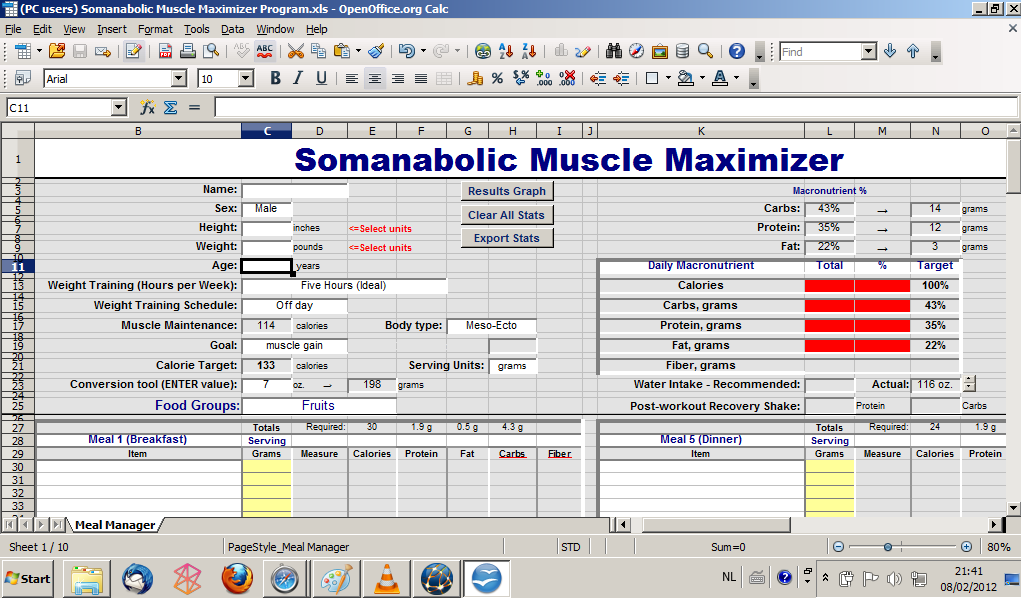
Task: Select the Meal Manager sheet tab
Action: point(115,525)
